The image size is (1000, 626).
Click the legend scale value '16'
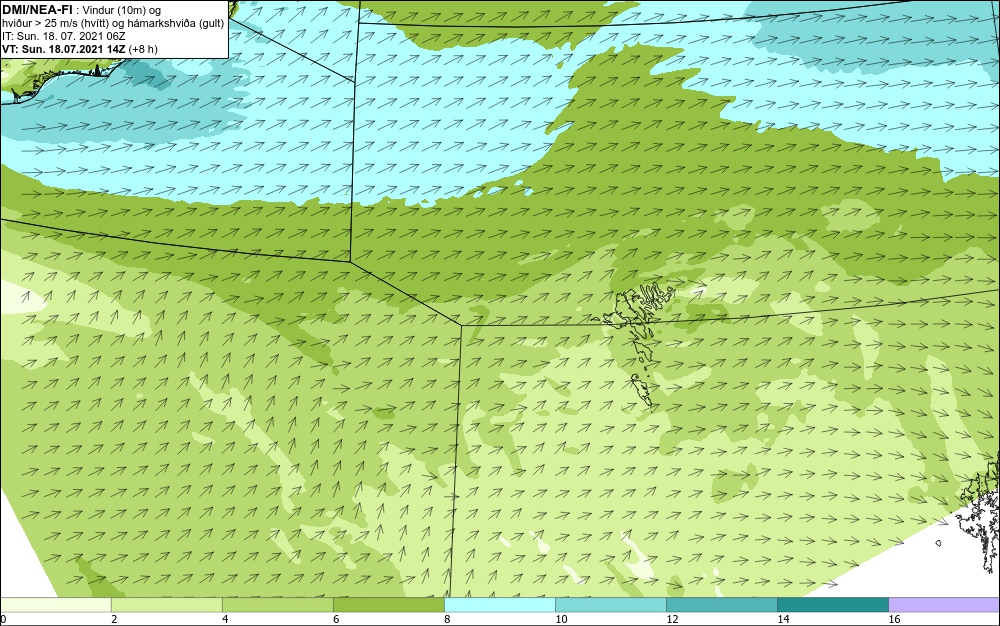(x=894, y=619)
